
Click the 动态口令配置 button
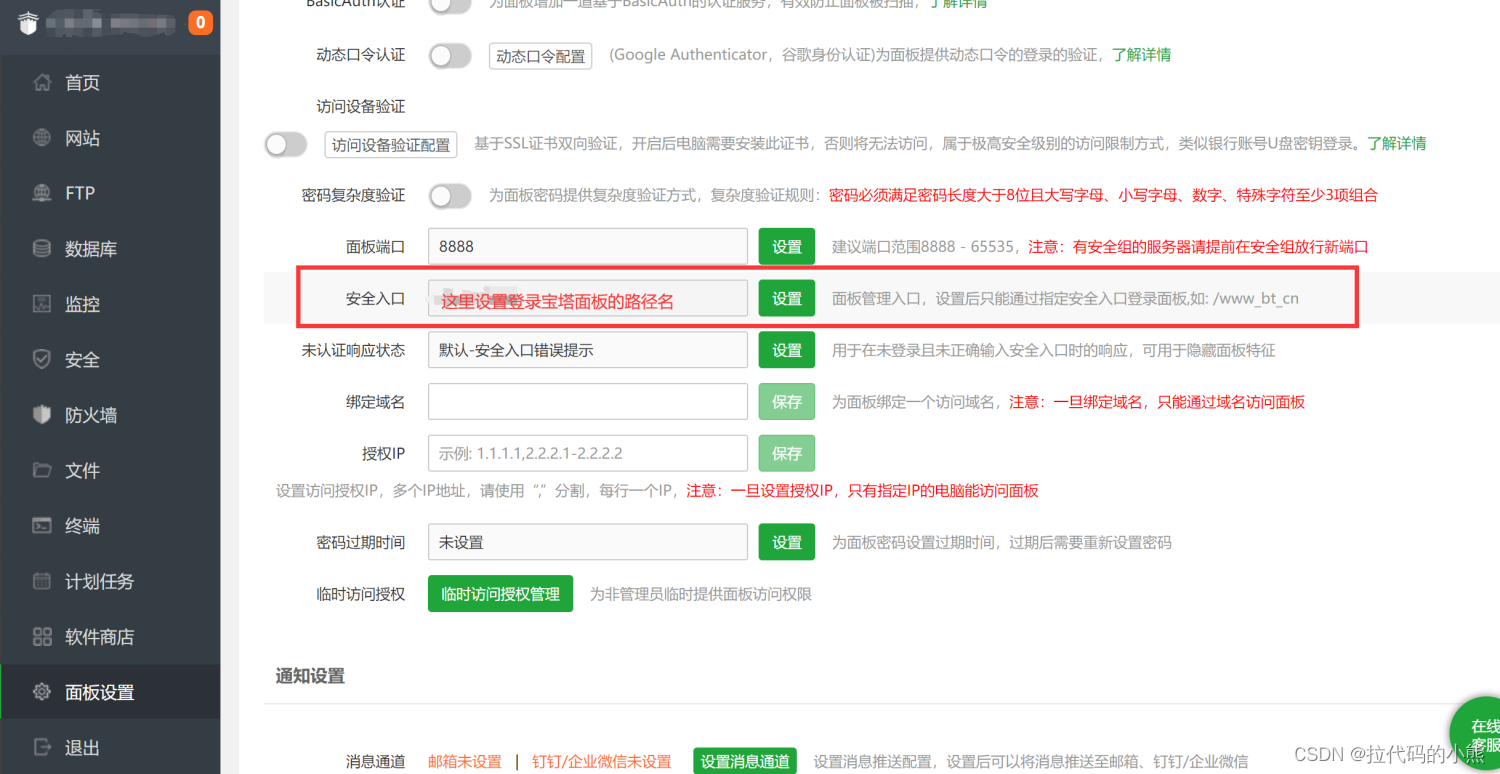pyautogui.click(x=540, y=56)
